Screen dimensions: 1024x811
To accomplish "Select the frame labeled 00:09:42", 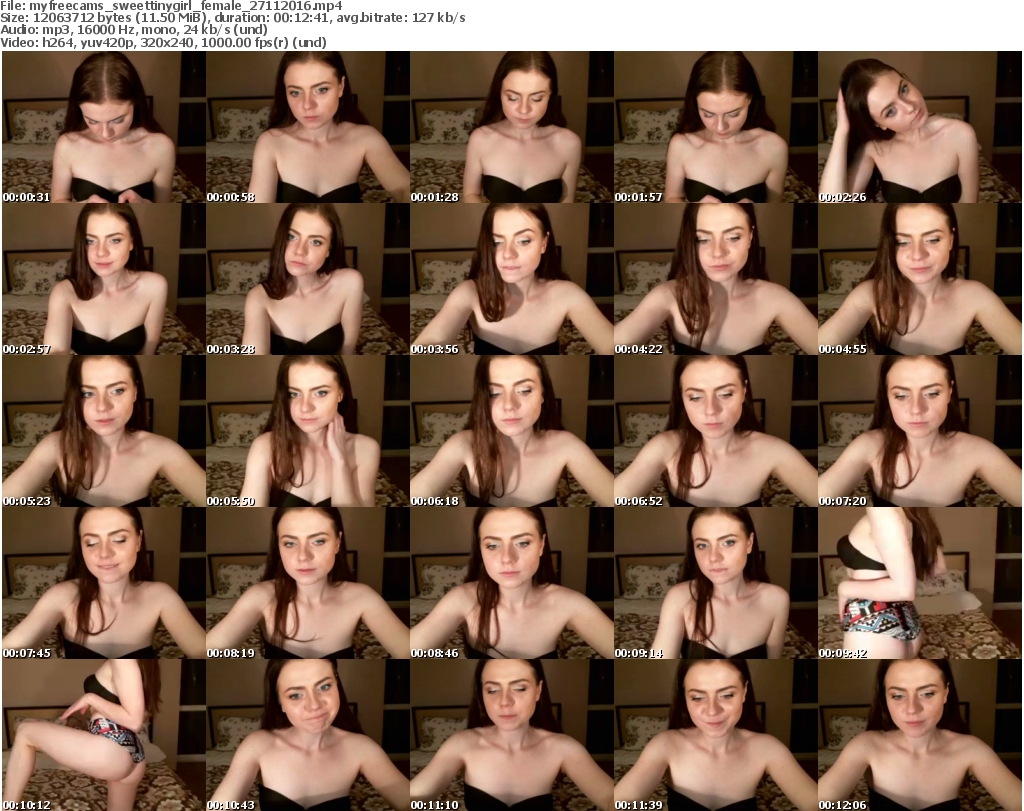I will click(x=919, y=583).
